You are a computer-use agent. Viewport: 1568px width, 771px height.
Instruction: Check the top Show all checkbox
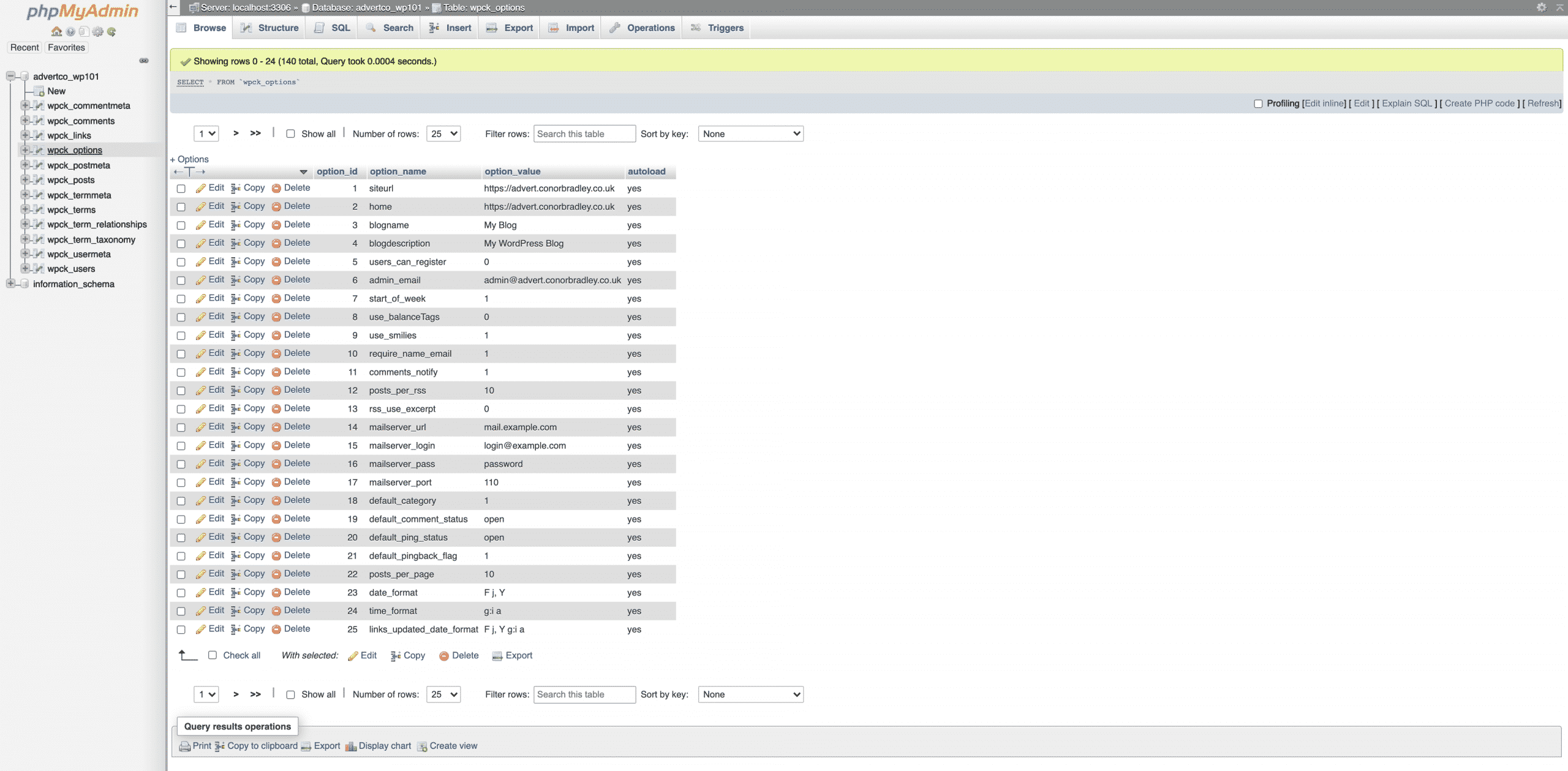click(x=290, y=134)
